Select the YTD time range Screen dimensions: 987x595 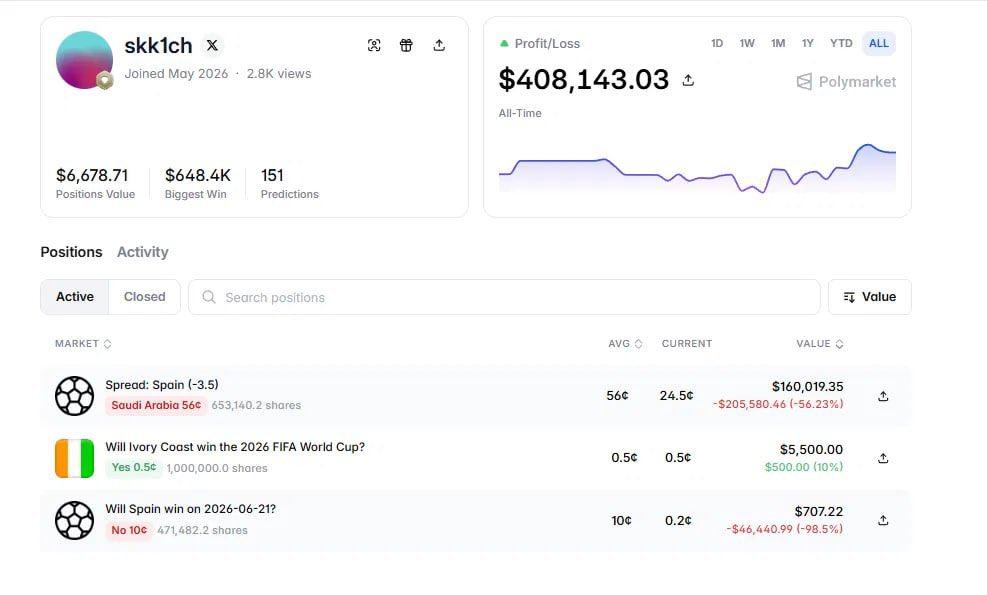click(x=841, y=43)
